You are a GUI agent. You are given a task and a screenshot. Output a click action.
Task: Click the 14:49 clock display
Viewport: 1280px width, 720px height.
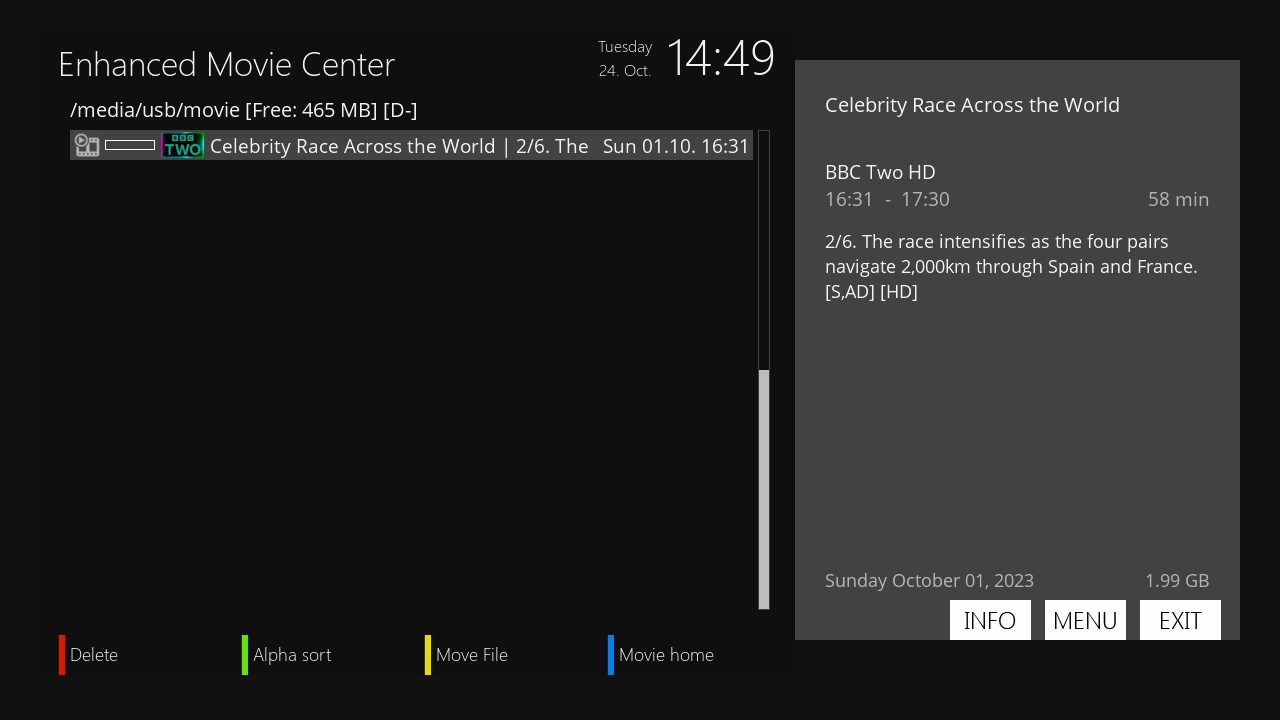[x=721, y=57]
